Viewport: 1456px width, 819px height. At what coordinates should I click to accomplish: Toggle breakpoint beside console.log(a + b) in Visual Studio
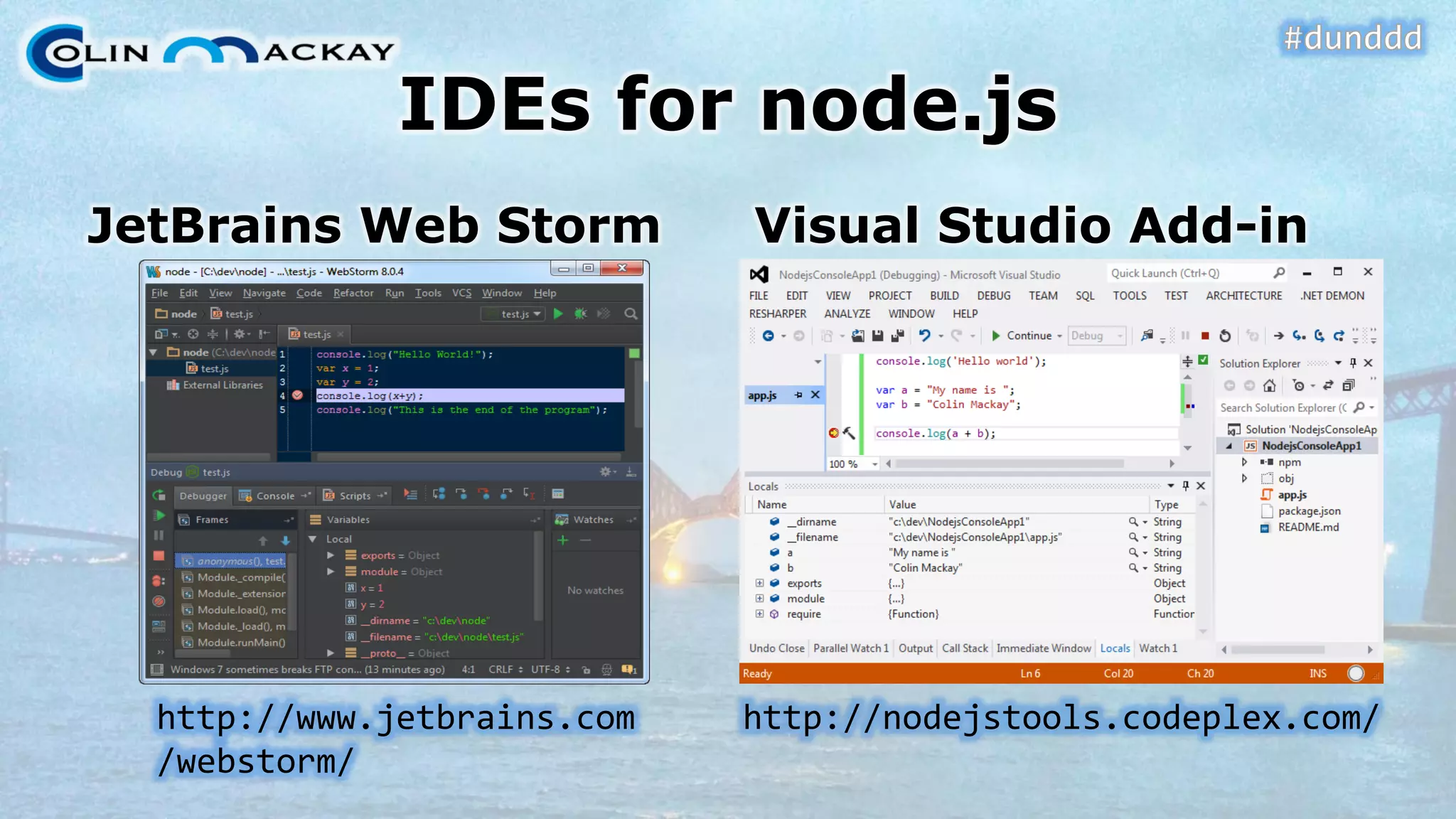833,433
